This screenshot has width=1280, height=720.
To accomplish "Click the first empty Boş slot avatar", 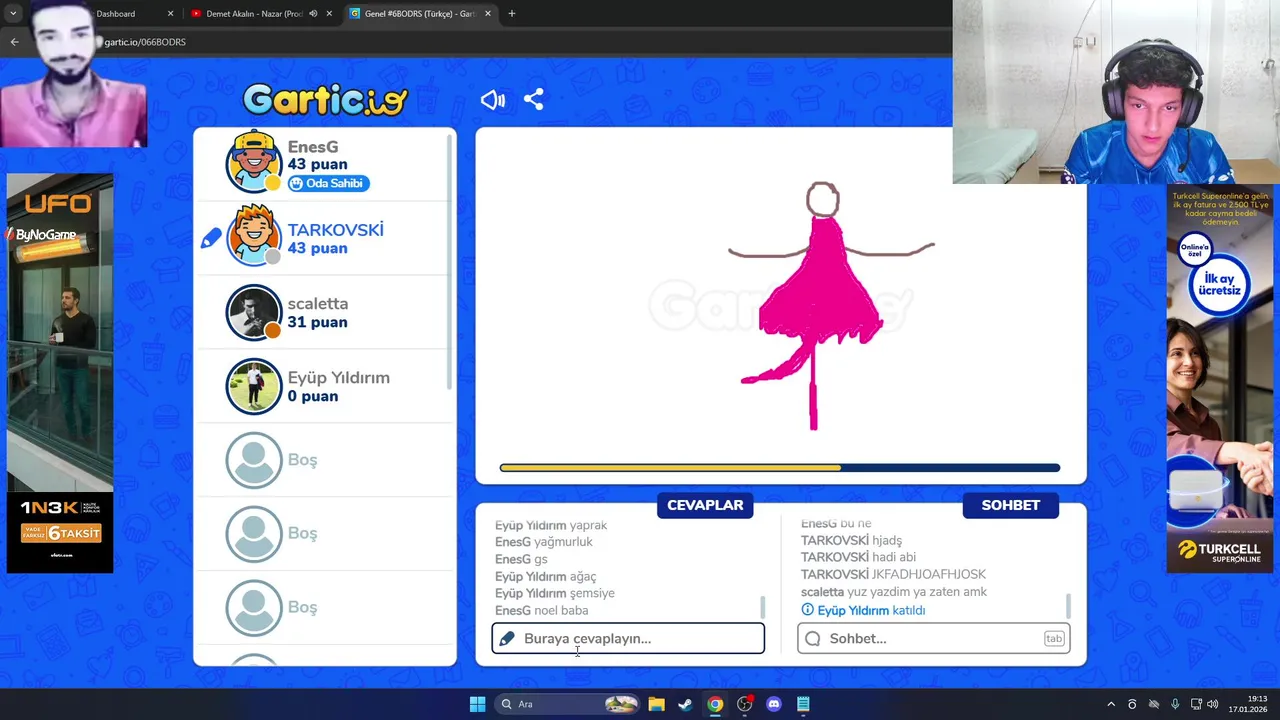I will click(254, 460).
